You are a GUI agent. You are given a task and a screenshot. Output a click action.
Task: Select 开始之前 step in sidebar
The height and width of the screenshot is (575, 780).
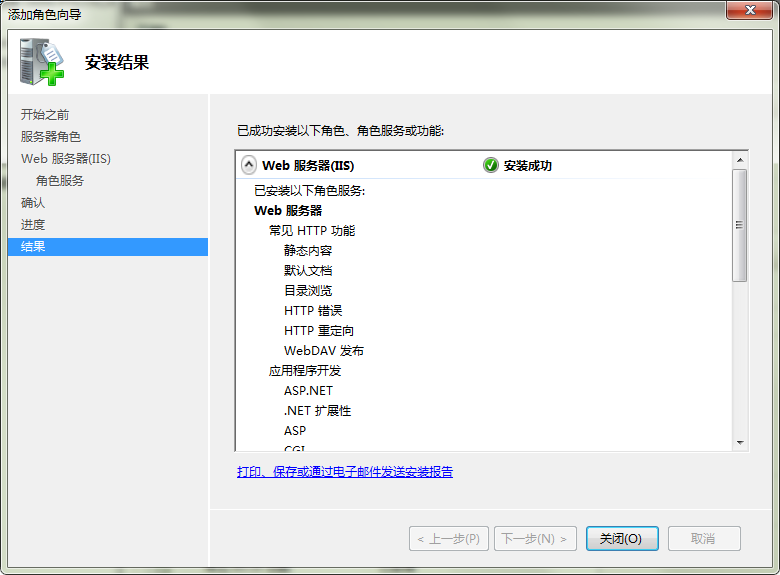coord(45,115)
